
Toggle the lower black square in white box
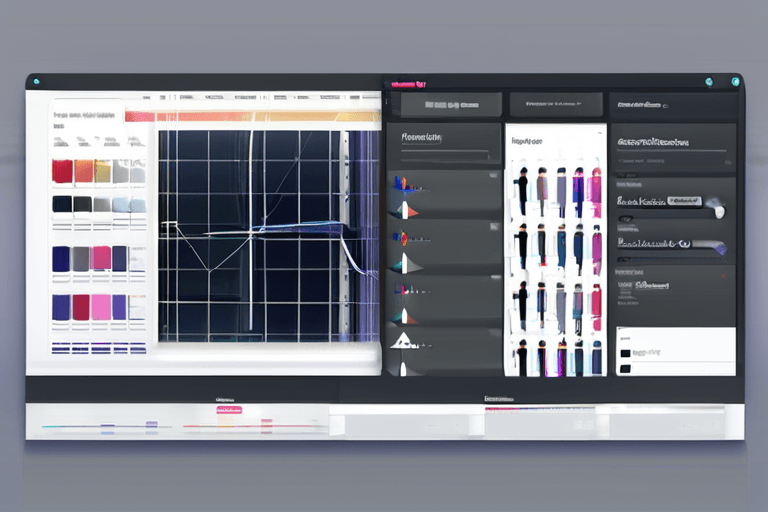coord(626,368)
